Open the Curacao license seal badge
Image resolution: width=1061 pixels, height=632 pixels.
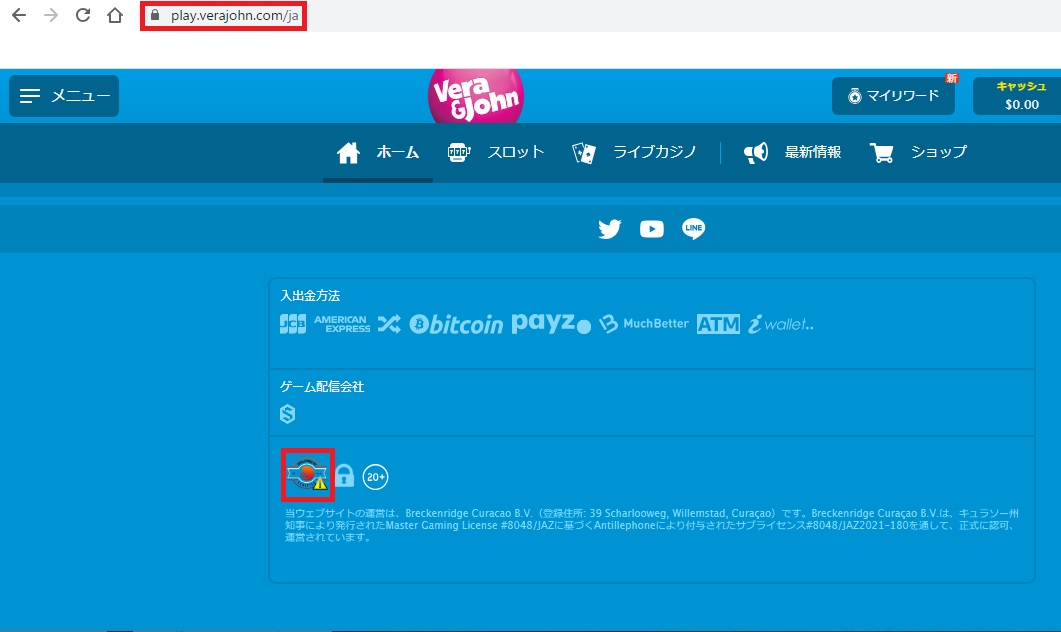[308, 475]
